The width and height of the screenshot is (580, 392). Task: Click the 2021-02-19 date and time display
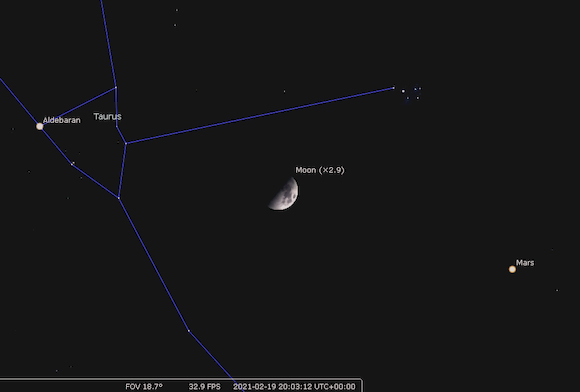(x=294, y=386)
